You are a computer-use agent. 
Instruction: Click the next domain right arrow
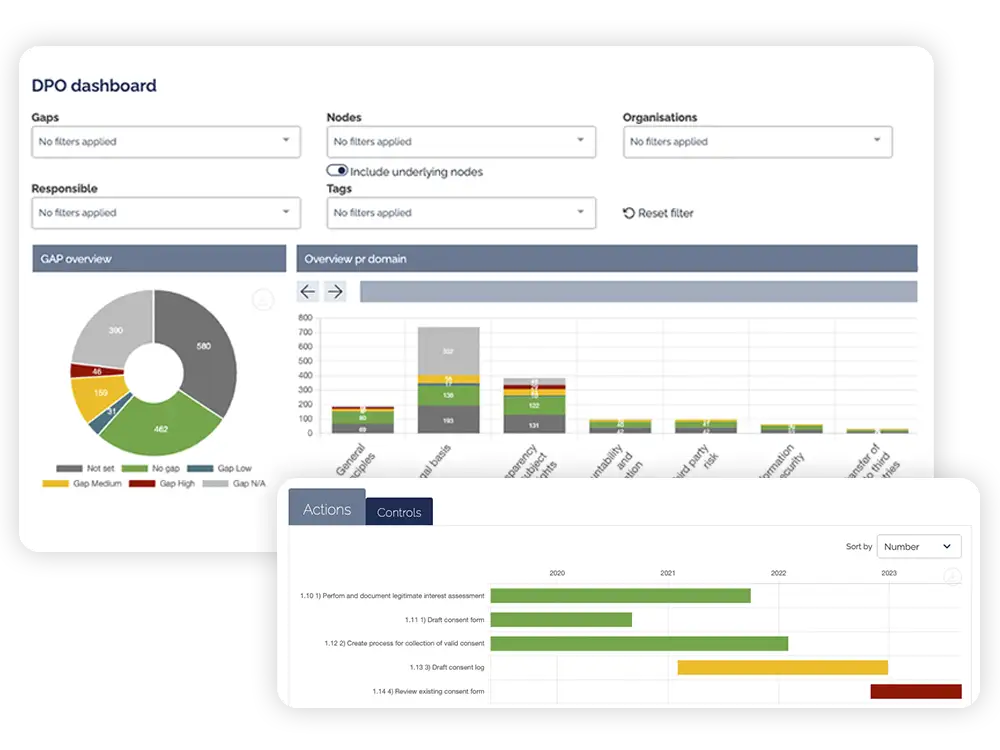pos(335,291)
